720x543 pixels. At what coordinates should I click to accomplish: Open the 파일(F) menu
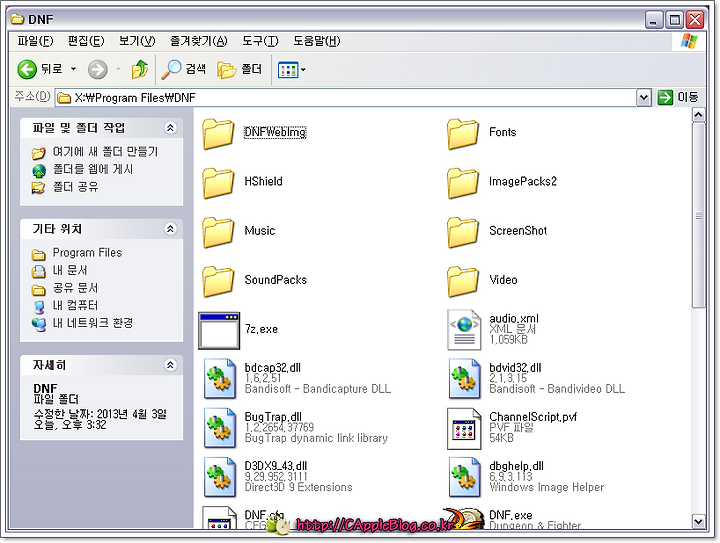click(35, 41)
